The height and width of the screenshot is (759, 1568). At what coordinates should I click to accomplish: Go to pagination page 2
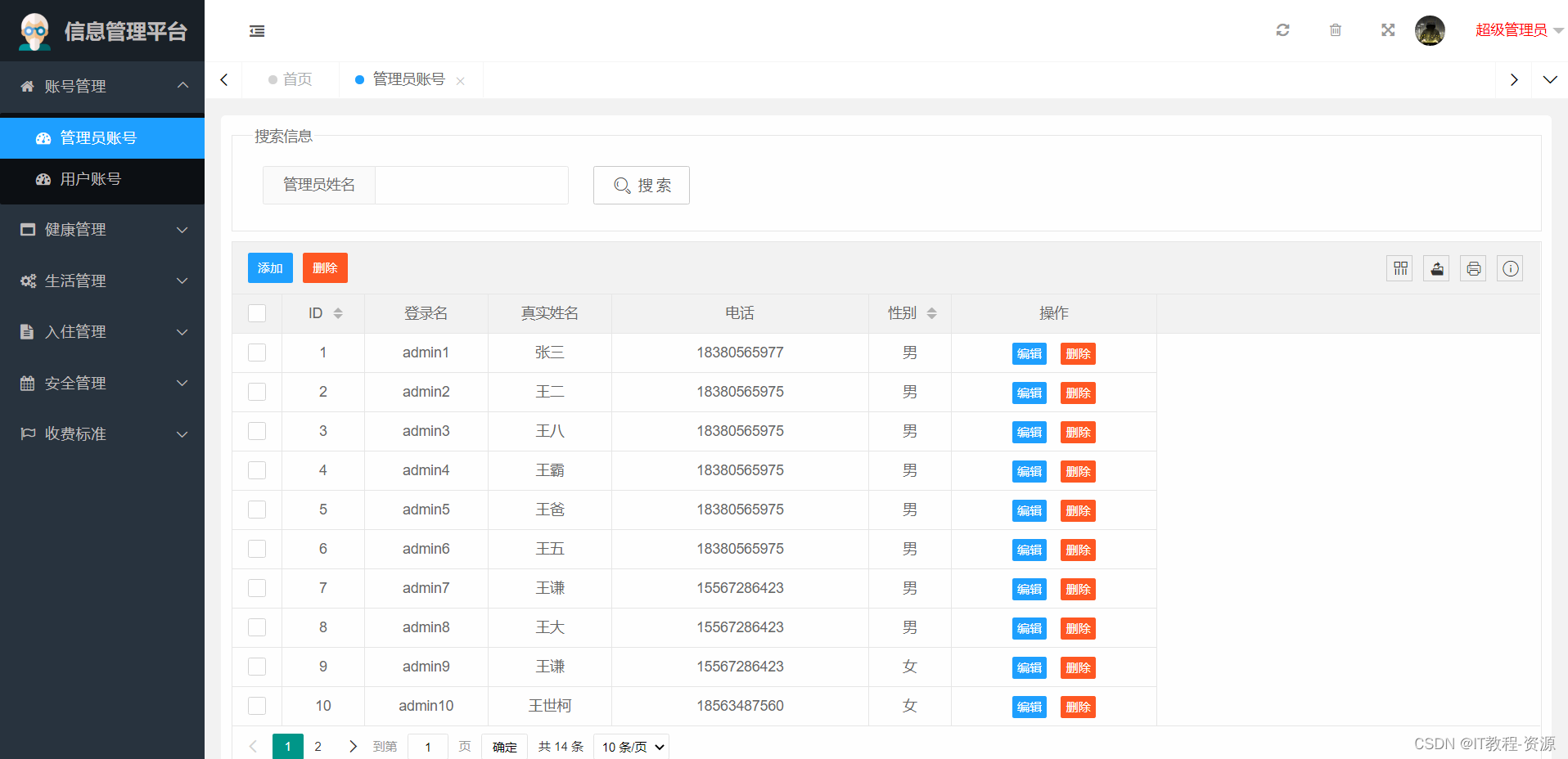click(x=318, y=747)
